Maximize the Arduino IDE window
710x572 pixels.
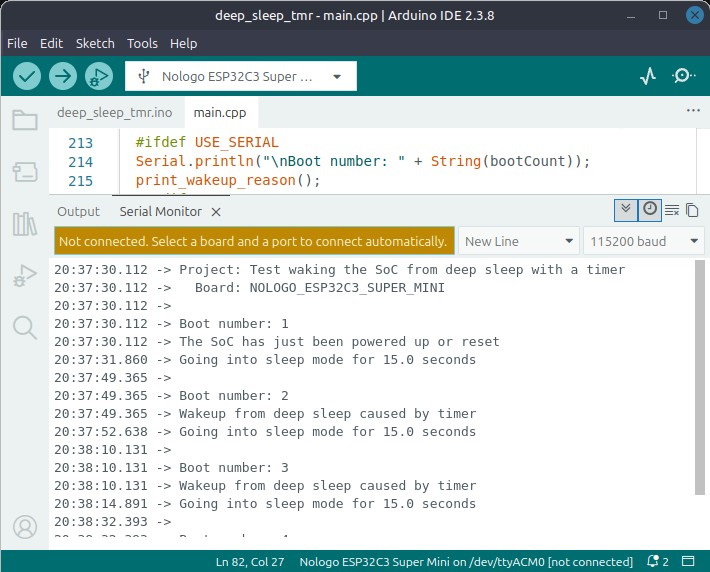(663, 15)
